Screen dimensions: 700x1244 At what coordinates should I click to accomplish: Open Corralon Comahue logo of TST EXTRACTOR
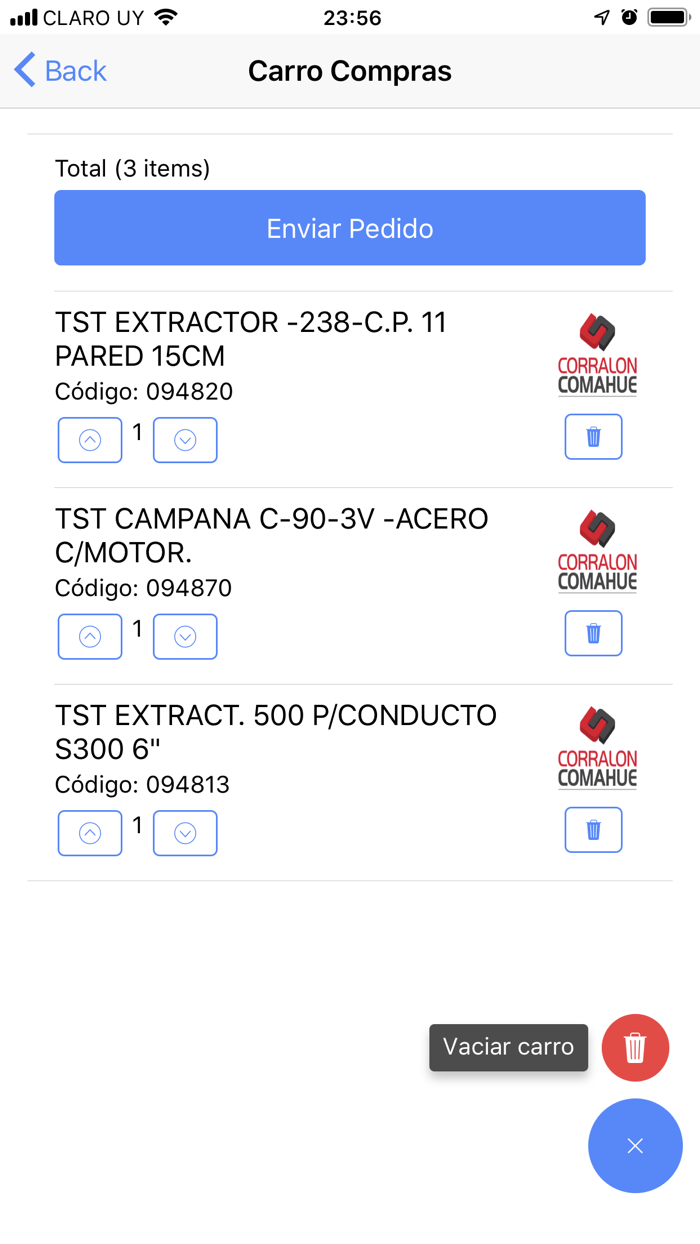[x=597, y=355]
